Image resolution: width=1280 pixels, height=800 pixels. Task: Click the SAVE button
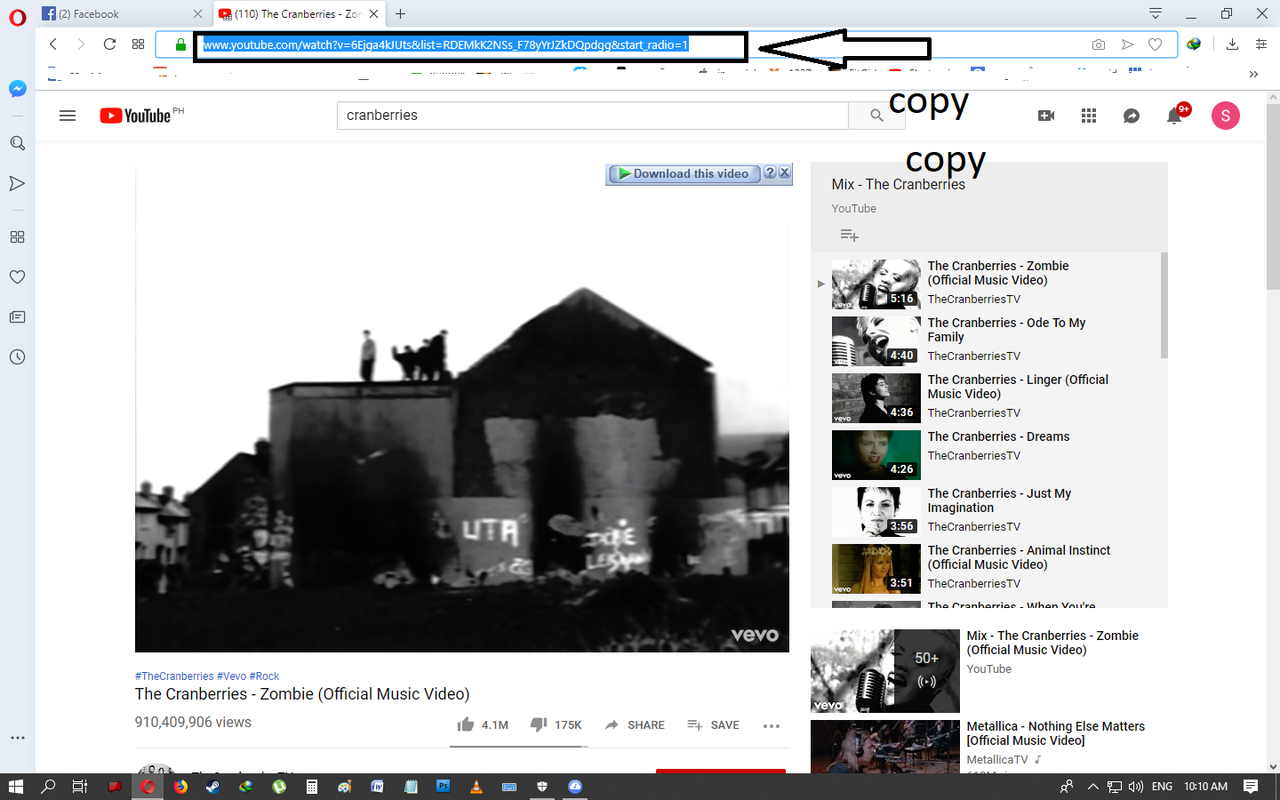[713, 725]
